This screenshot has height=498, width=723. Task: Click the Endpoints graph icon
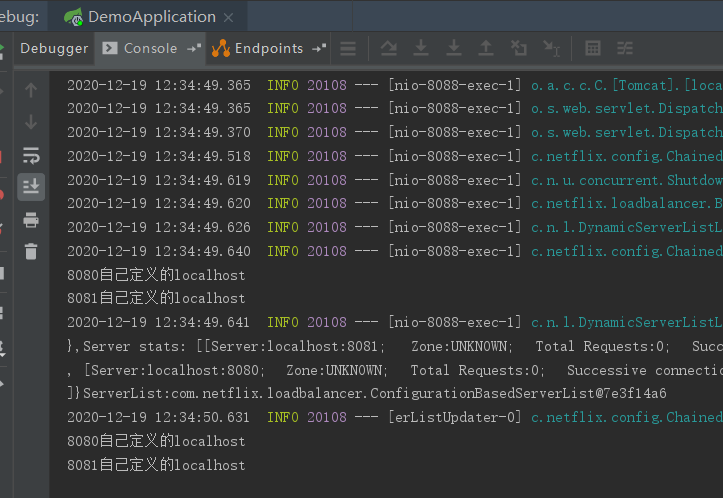221,48
